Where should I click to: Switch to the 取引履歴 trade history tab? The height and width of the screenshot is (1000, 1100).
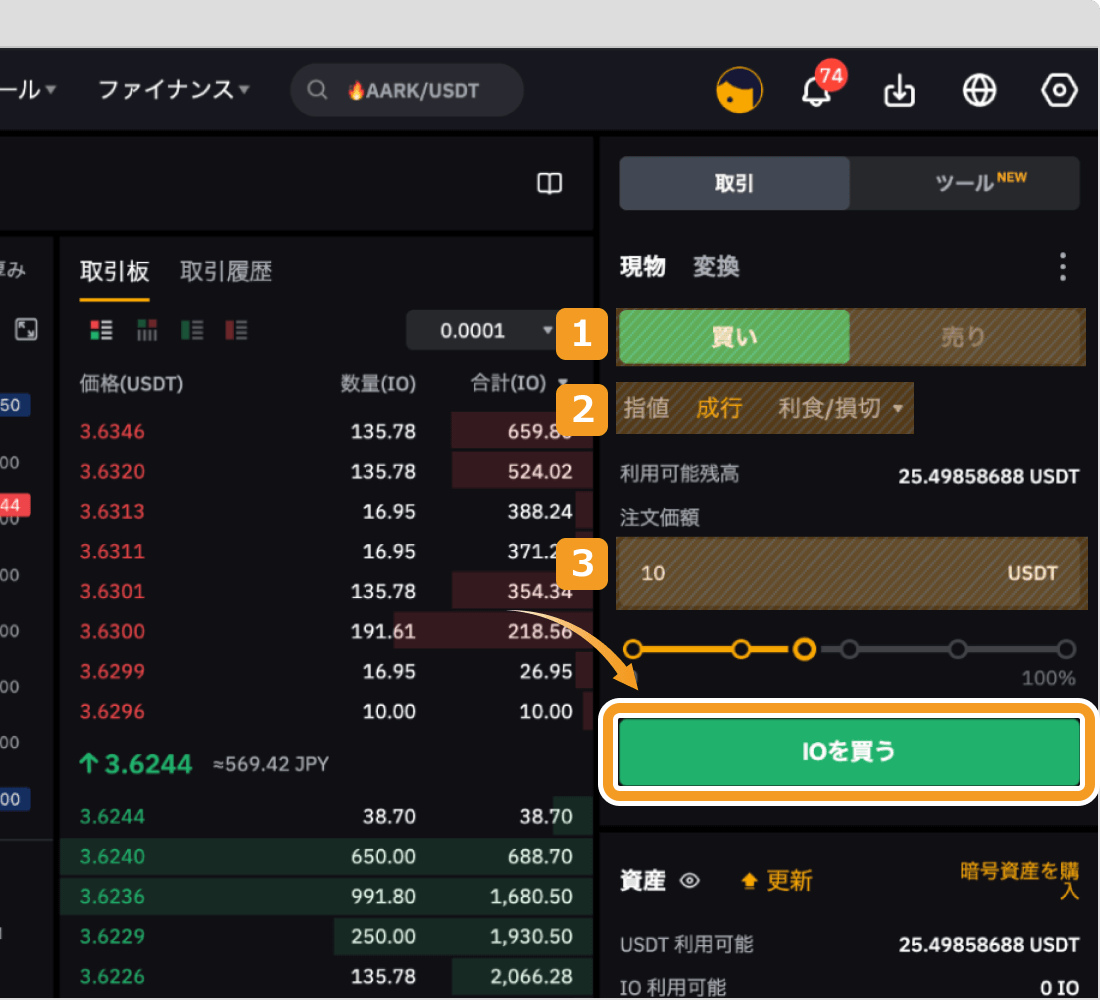(226, 271)
